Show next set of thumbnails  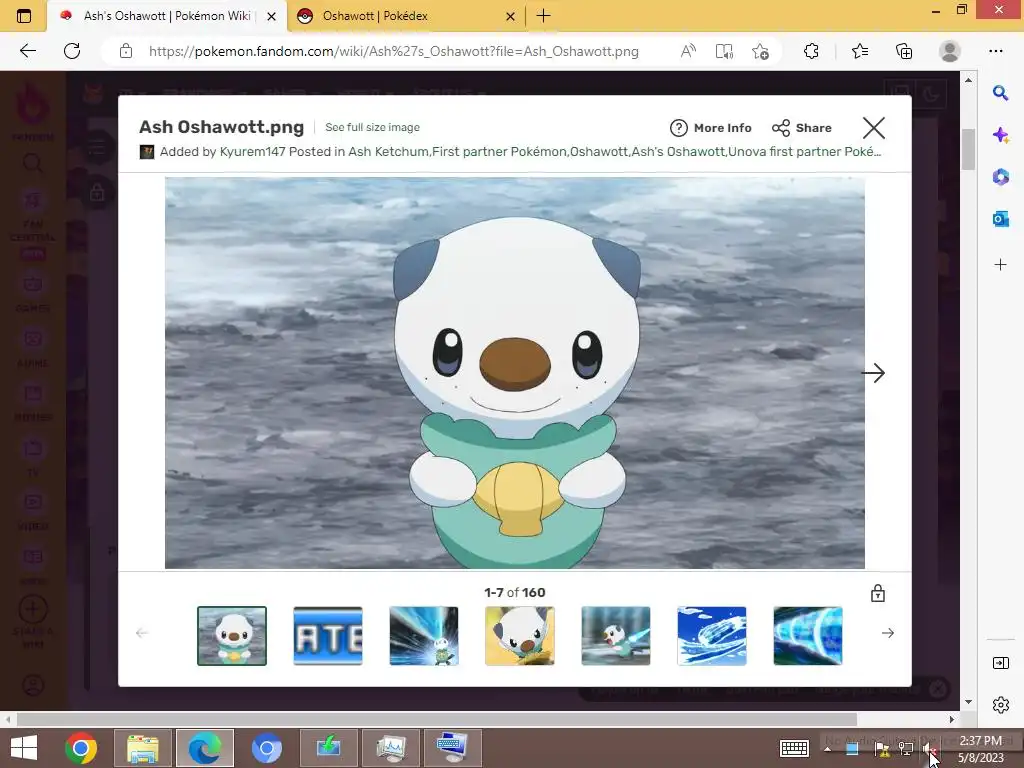(888, 633)
